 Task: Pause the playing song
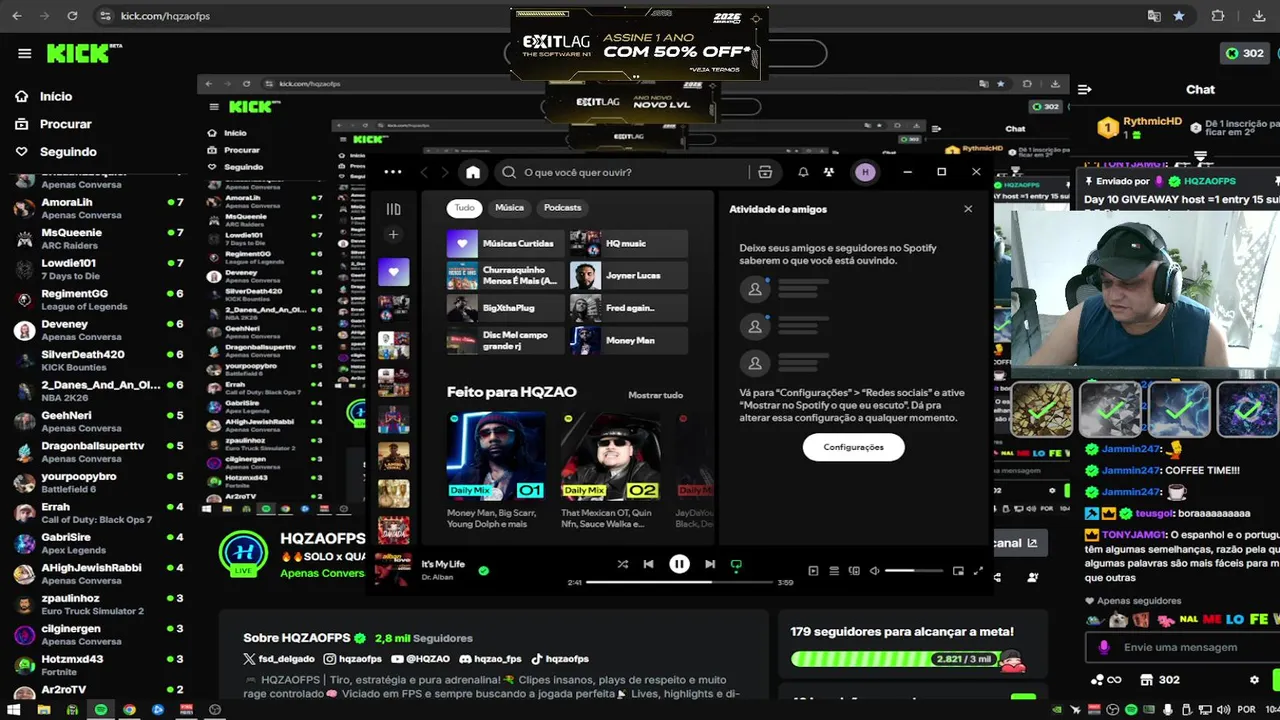point(679,564)
